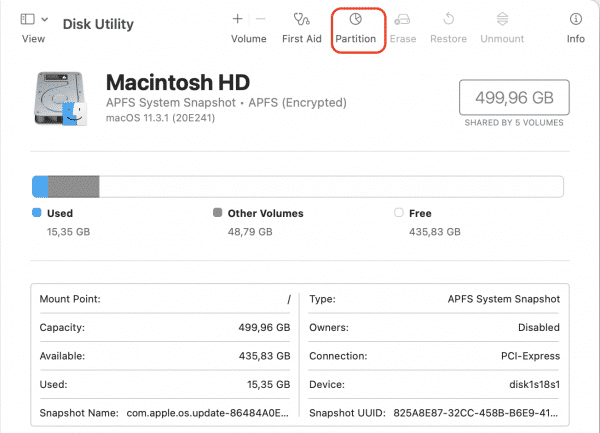Click the macOS 11.3.1 (20E241) version text
The image size is (600, 433).
[160, 118]
